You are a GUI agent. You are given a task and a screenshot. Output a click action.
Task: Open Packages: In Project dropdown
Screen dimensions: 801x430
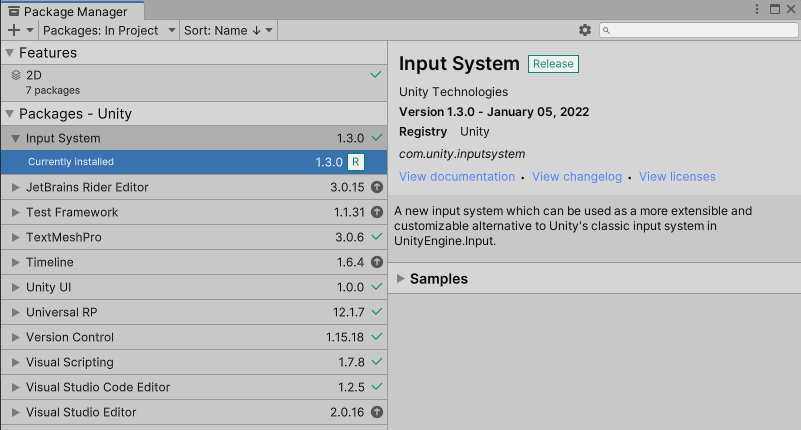pyautogui.click(x=109, y=31)
